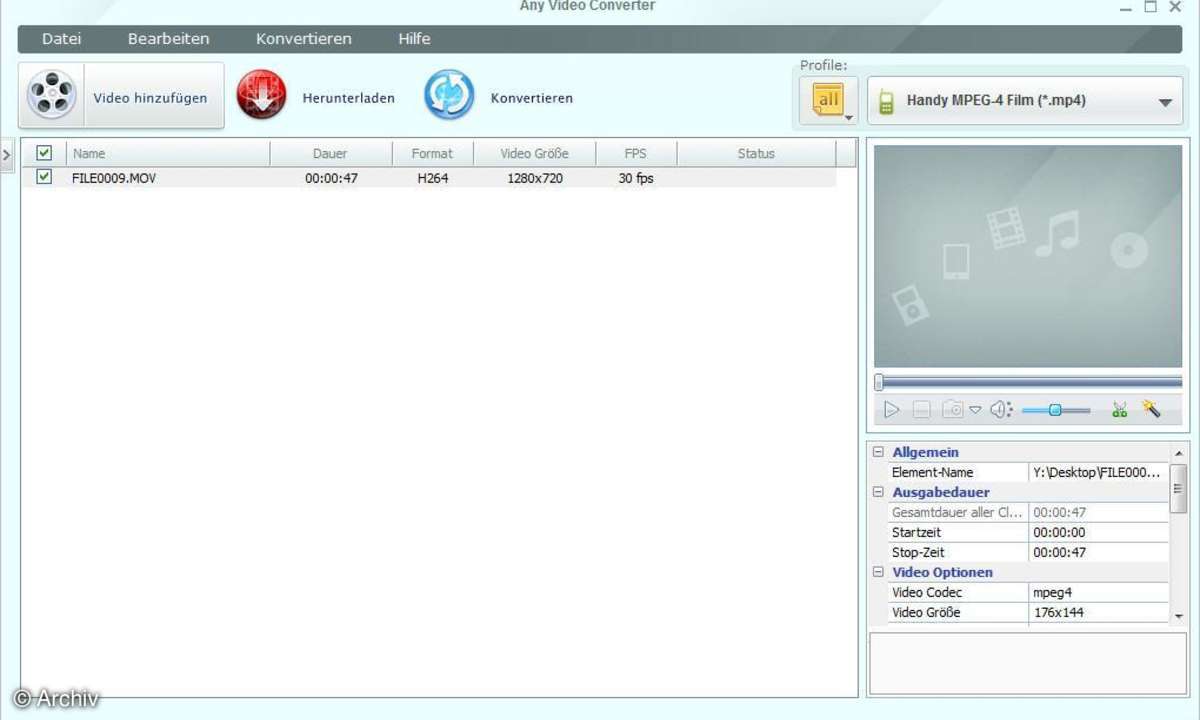1200x720 pixels.
Task: Click the Startzeit property label
Action: click(918, 532)
